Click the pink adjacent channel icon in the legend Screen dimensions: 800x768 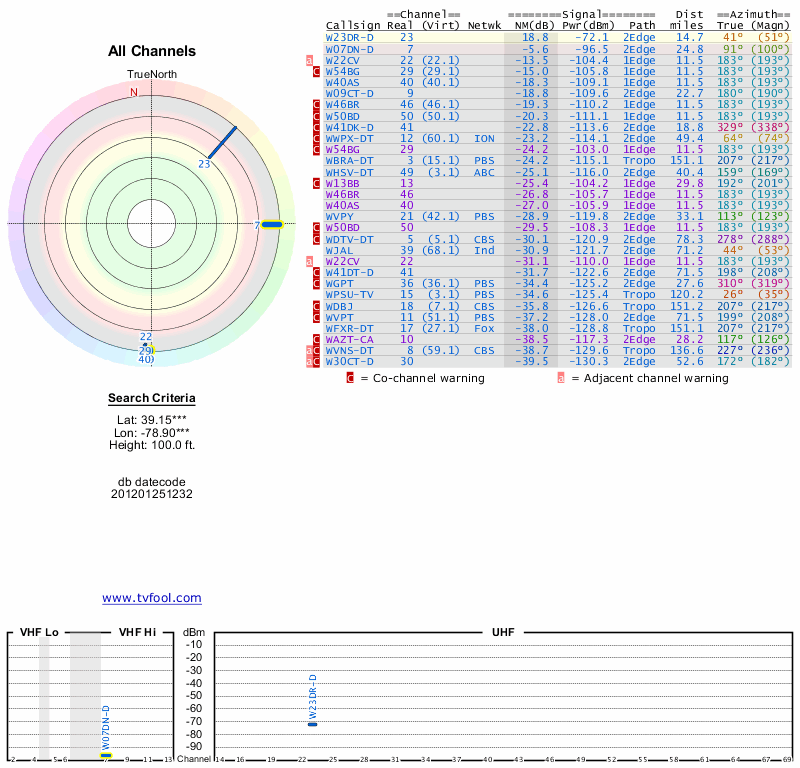(561, 378)
